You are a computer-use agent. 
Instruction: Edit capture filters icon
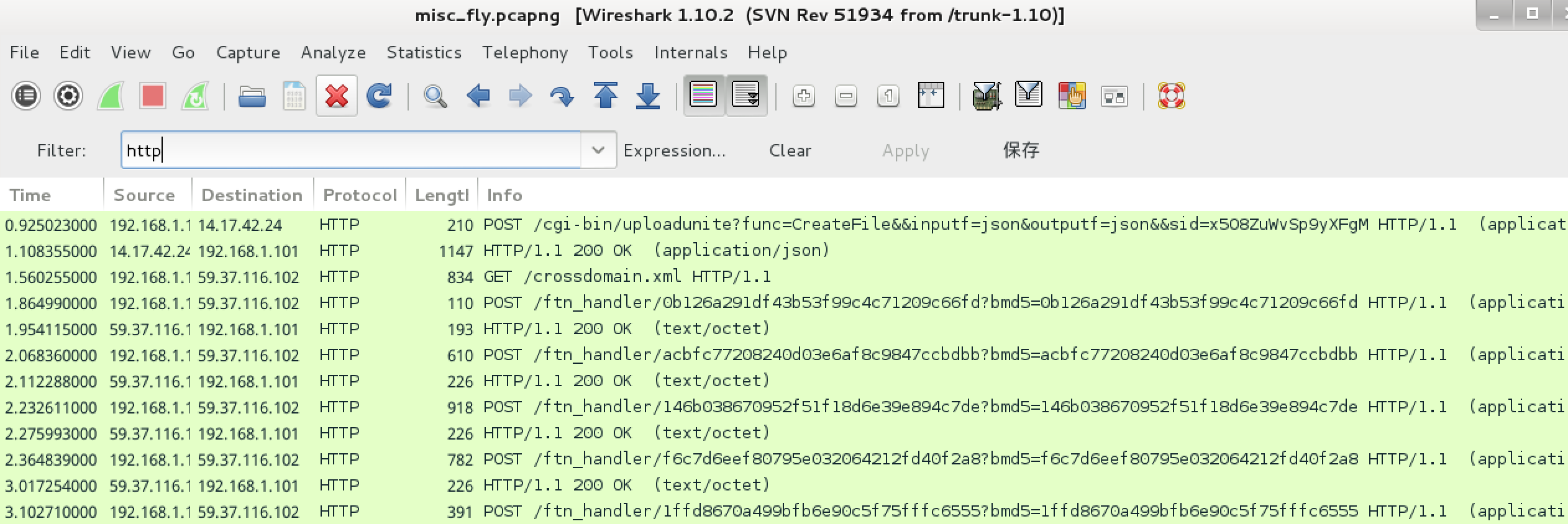[x=987, y=96]
